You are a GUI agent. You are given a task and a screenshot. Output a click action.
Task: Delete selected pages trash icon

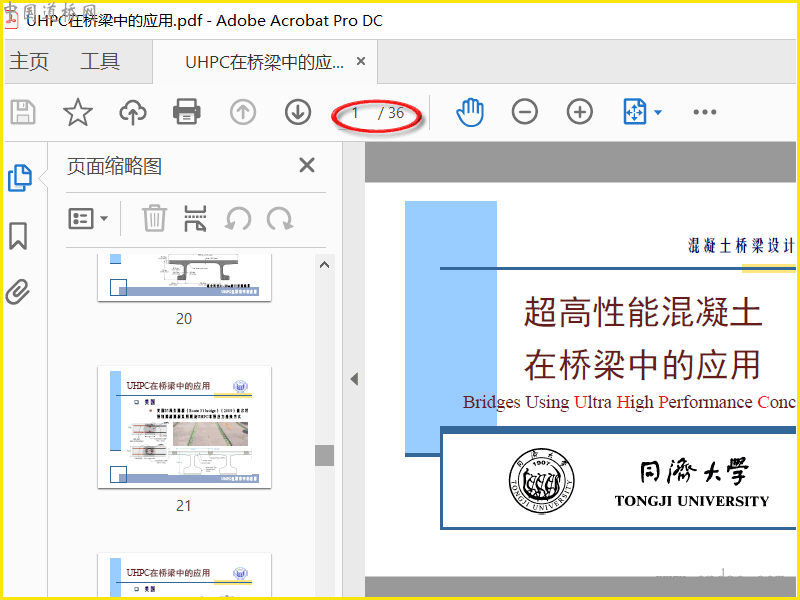pos(154,218)
